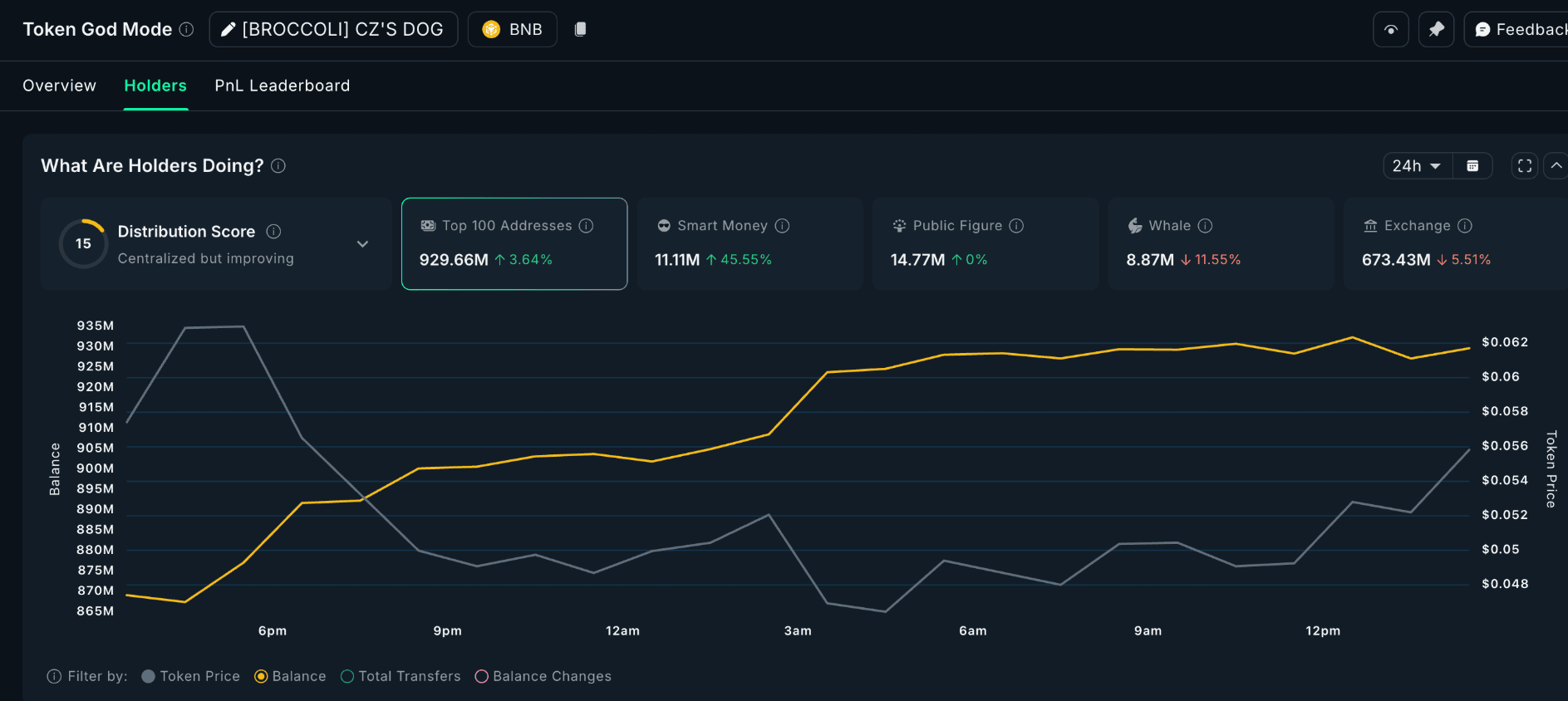
Task: Select the Smart Money holder card
Action: pos(750,243)
